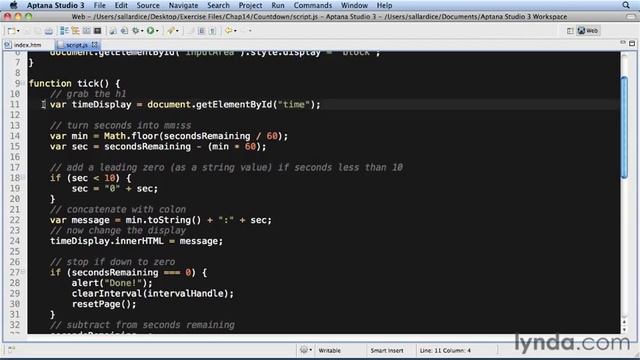Click the yellow pencil toolbar icon

[x=171, y=31]
